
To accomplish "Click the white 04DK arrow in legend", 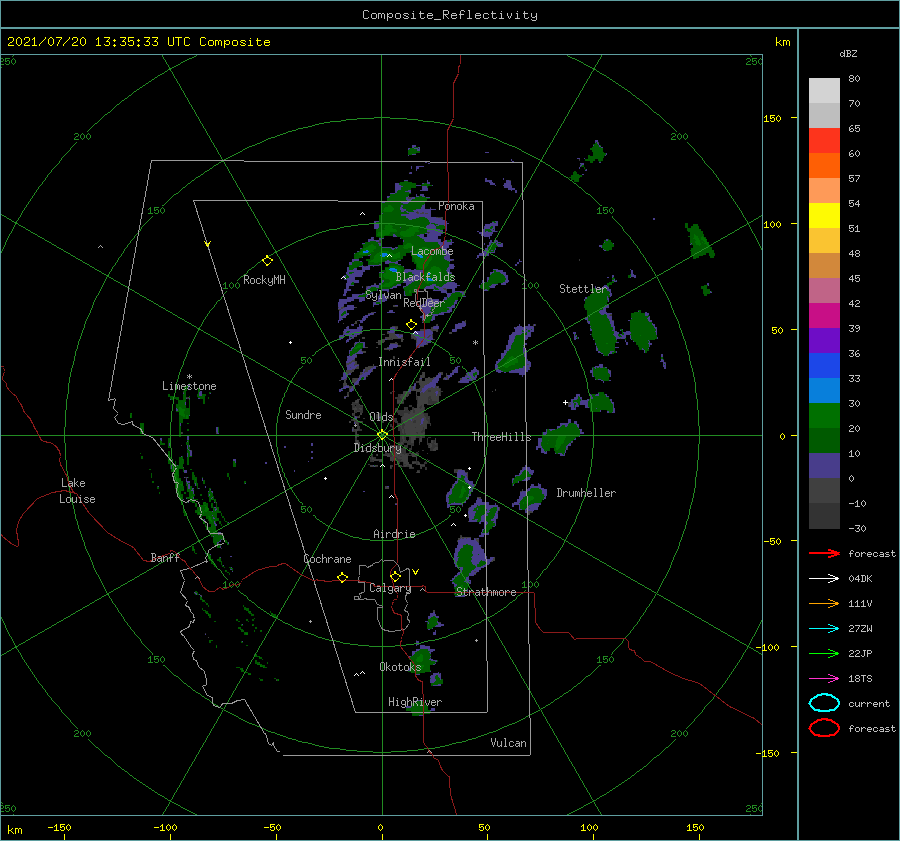I will pos(824,579).
